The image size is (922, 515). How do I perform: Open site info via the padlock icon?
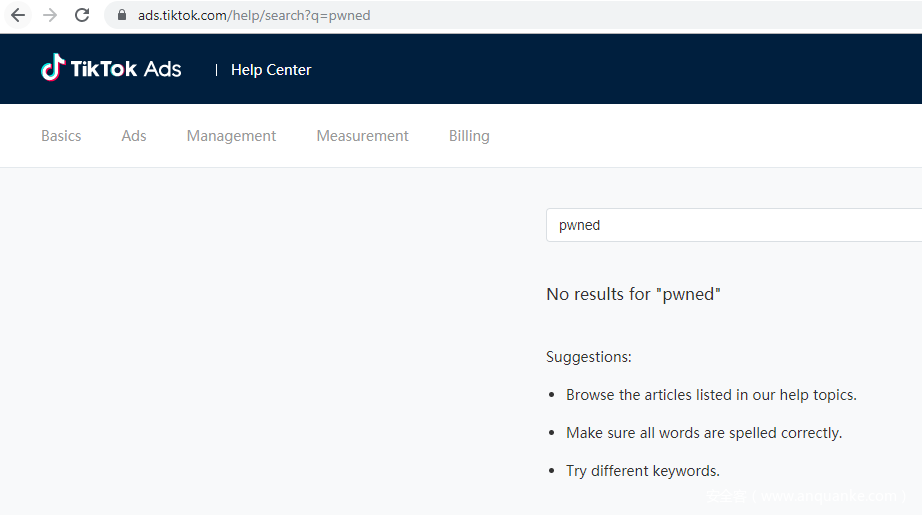click(122, 15)
